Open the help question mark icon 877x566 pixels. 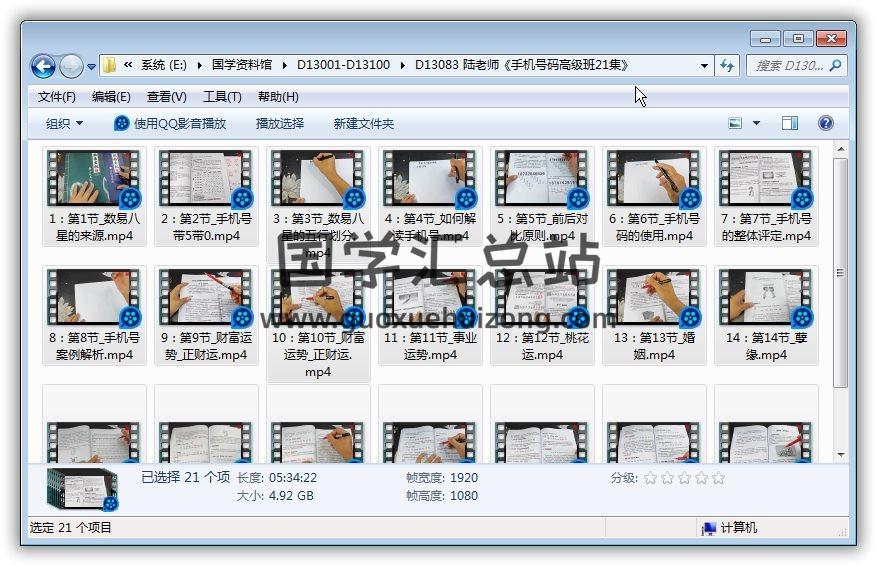click(825, 123)
